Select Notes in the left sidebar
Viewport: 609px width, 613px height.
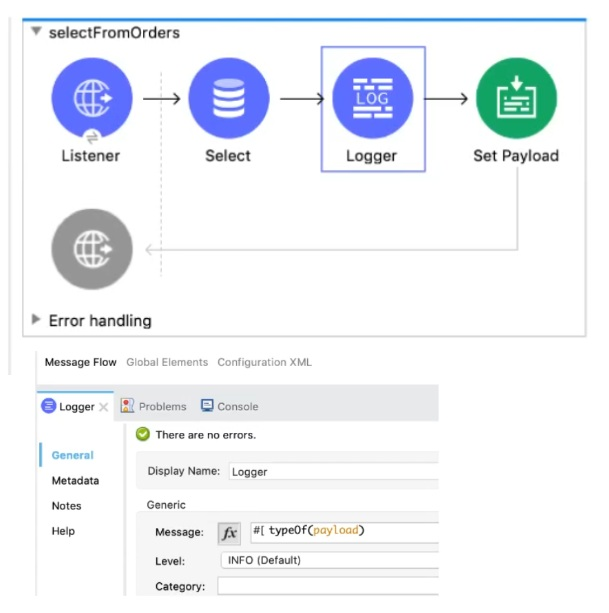coord(66,506)
